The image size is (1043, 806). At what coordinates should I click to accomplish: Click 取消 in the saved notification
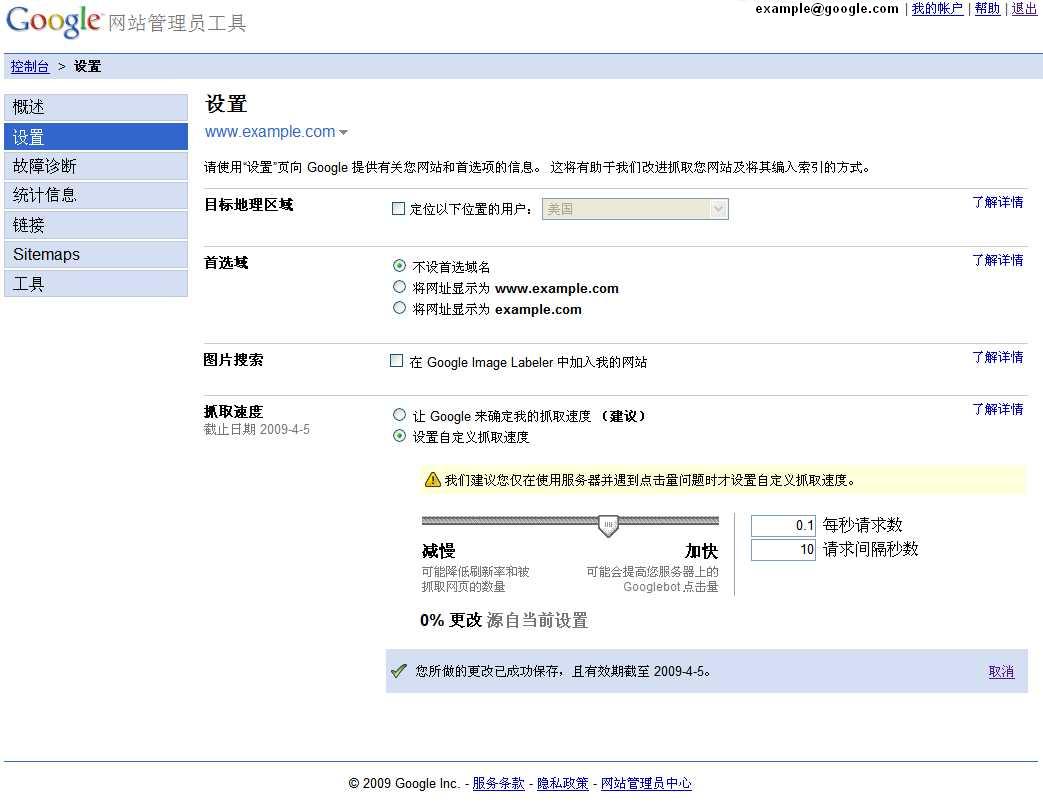pos(1001,672)
